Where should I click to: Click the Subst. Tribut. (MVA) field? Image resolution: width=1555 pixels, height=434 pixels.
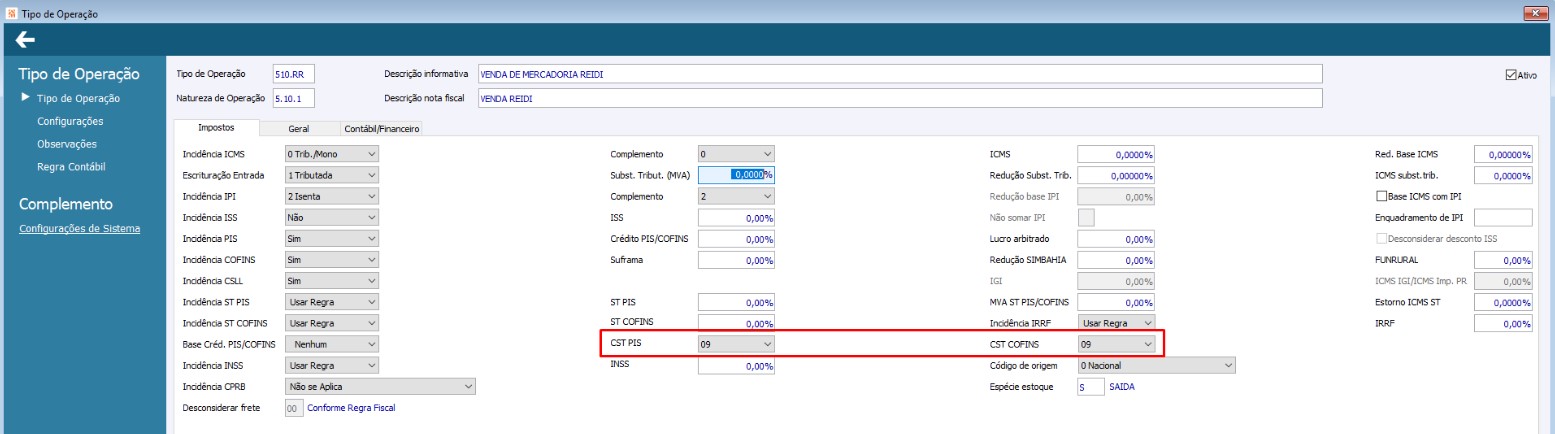coord(736,175)
